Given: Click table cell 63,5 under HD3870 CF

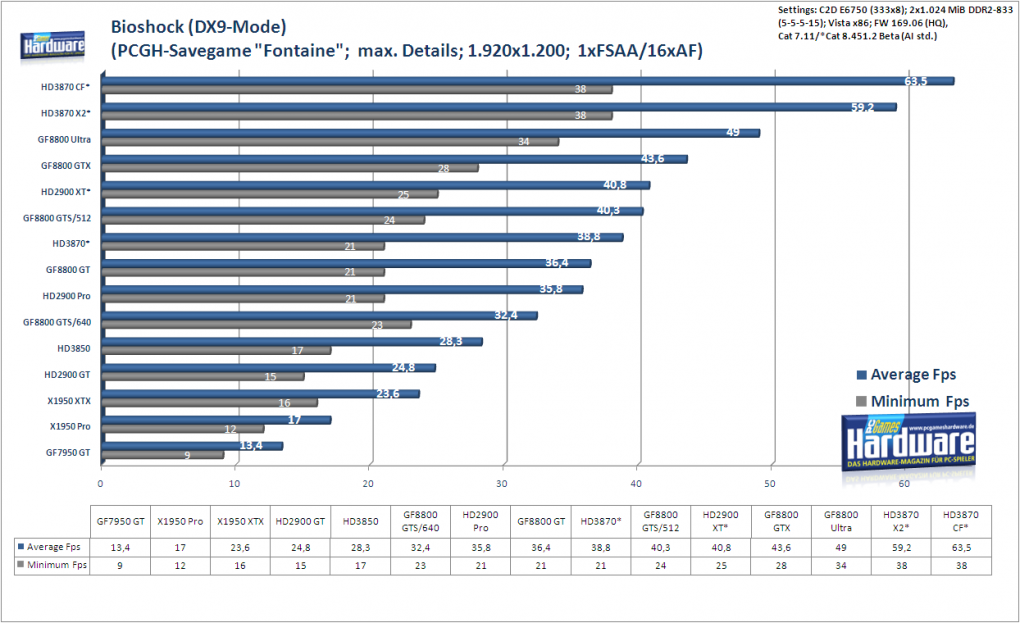Looking at the screenshot, I should (x=961, y=548).
